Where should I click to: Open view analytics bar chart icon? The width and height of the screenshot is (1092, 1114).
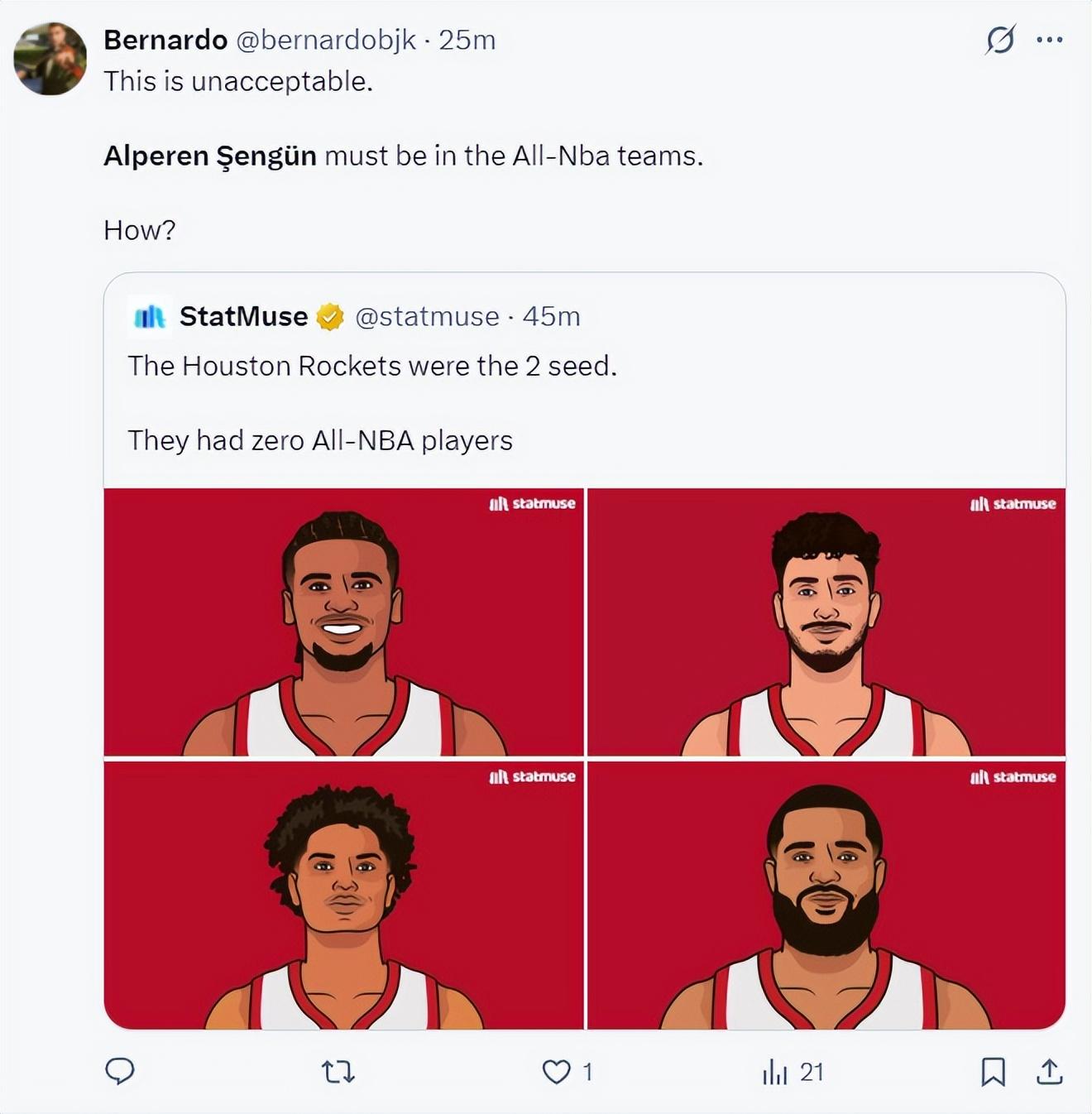(x=775, y=1073)
